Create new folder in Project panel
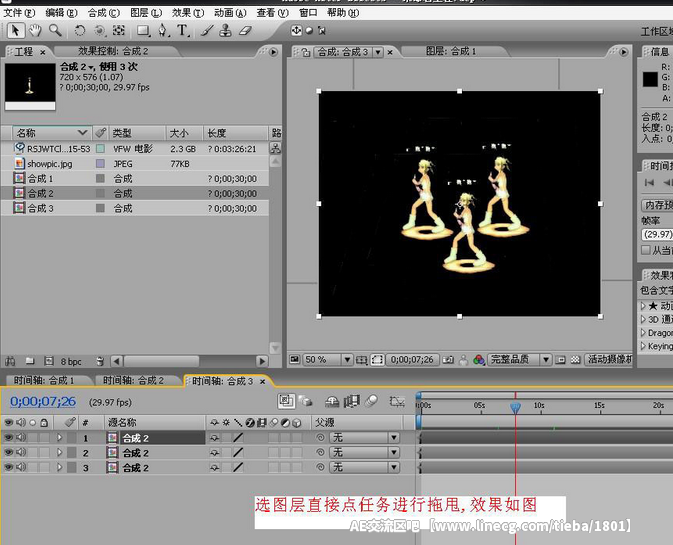Viewport: 673px width, 545px height. (30, 361)
